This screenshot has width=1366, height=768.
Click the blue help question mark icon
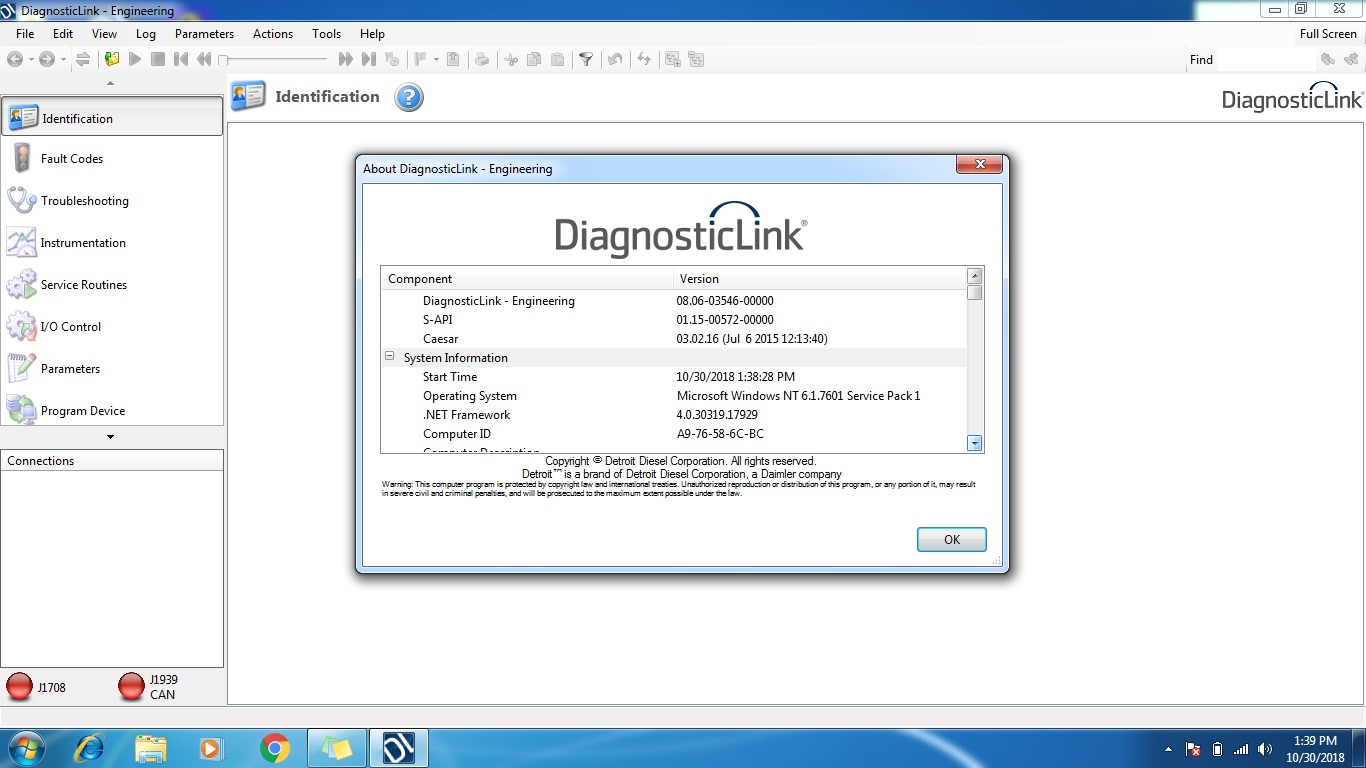coord(409,97)
